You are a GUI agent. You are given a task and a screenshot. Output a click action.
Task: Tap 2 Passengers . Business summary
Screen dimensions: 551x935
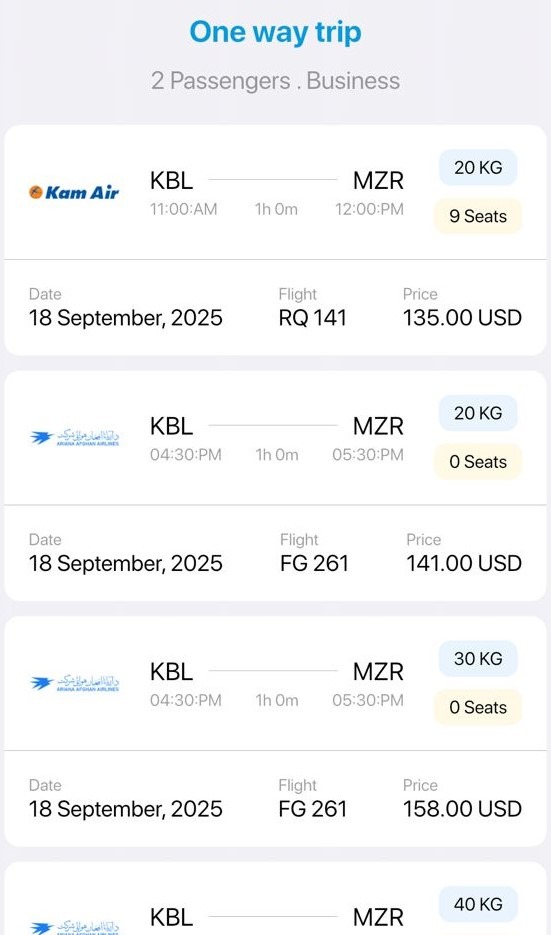click(x=276, y=81)
